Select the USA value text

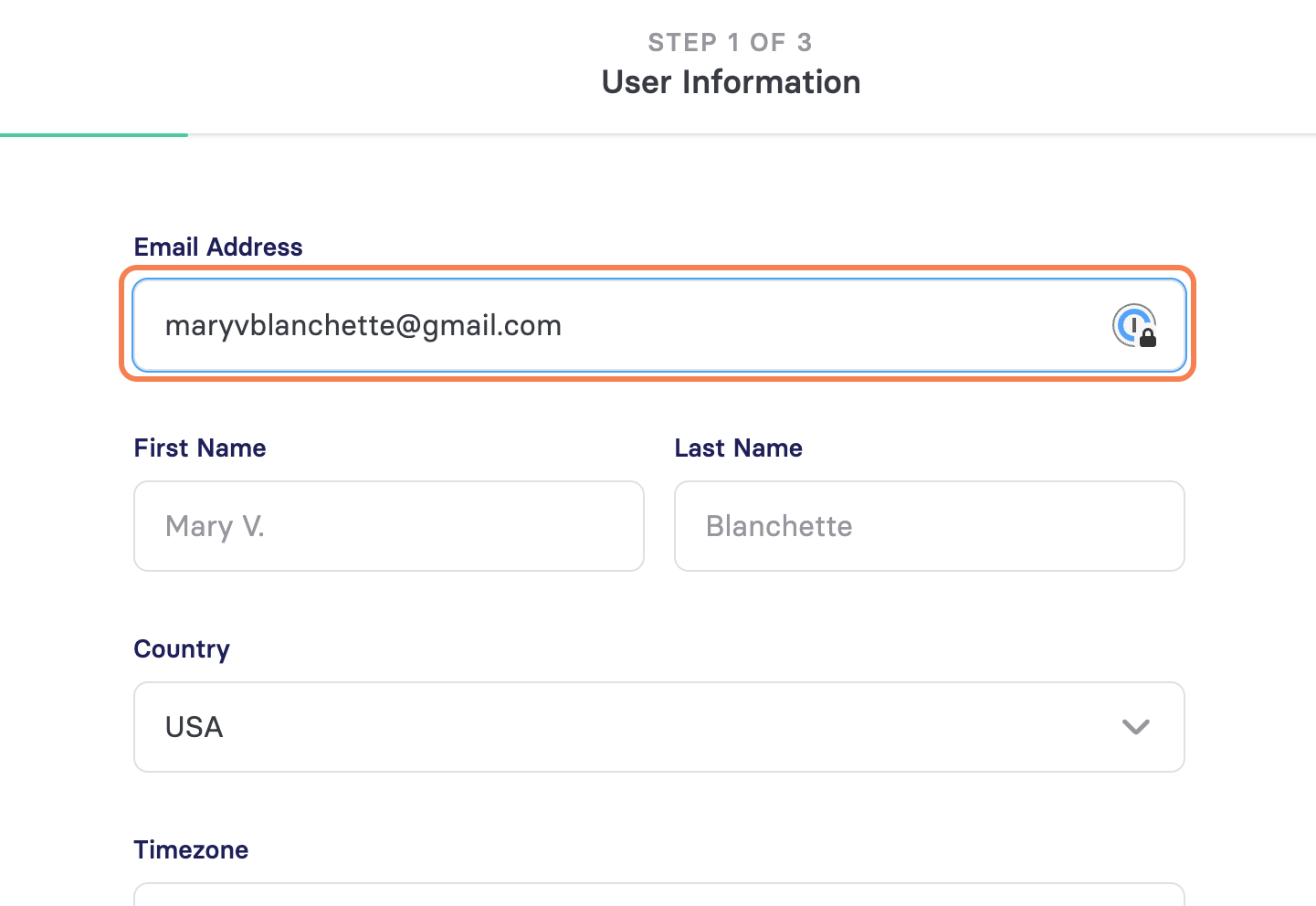194,727
